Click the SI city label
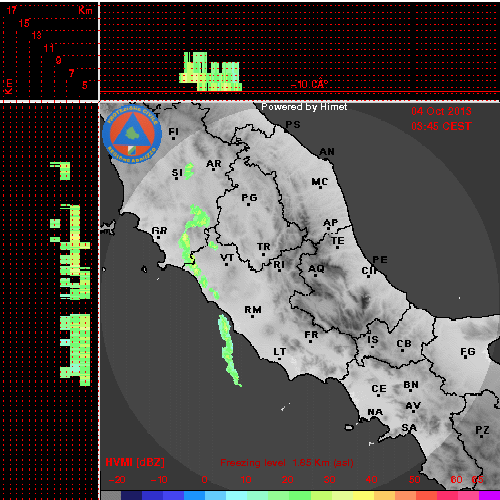Image resolution: width=500 pixels, height=500 pixels. pos(177,172)
